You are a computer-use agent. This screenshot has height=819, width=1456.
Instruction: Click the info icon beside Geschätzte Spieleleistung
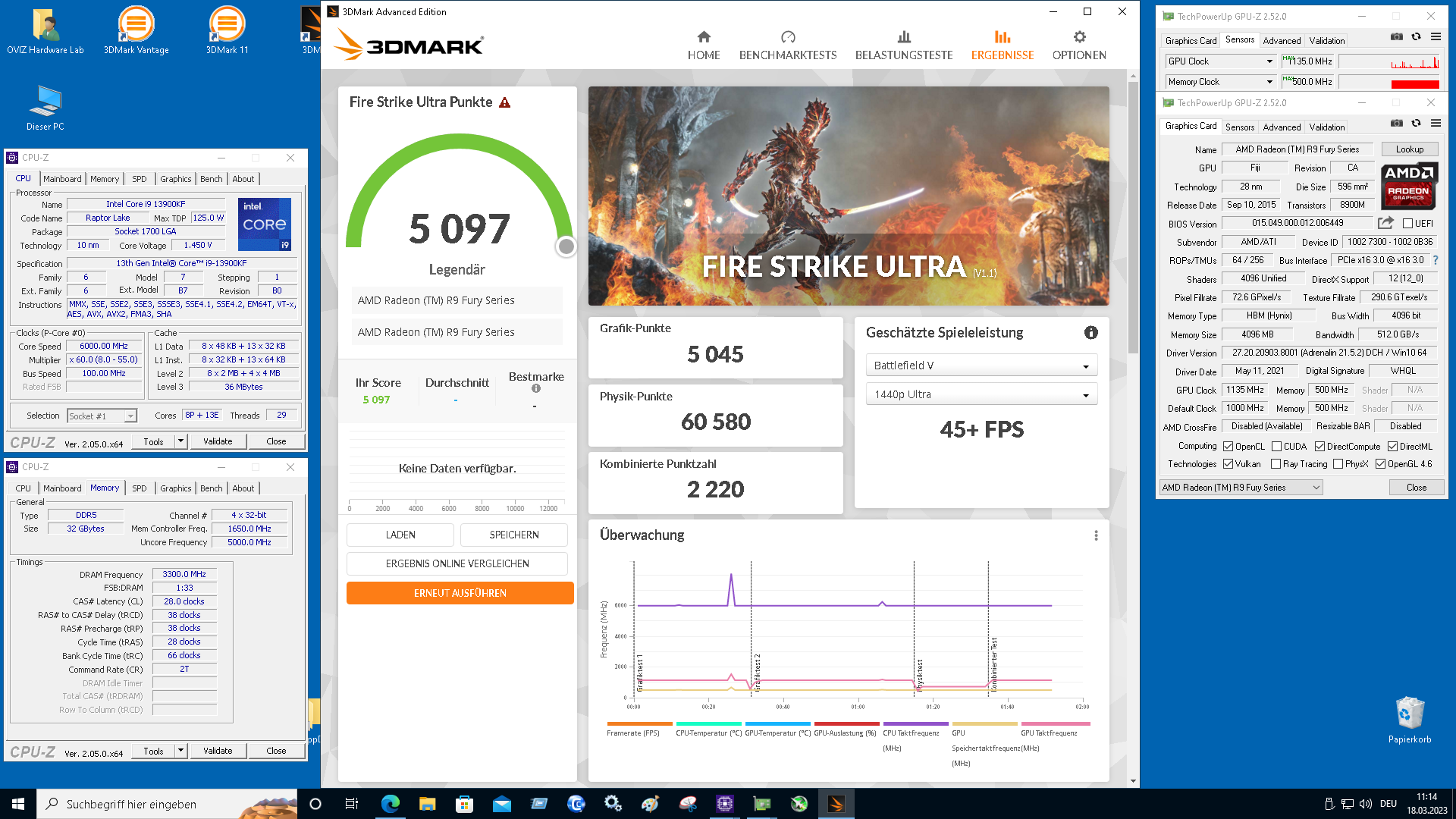(1090, 332)
